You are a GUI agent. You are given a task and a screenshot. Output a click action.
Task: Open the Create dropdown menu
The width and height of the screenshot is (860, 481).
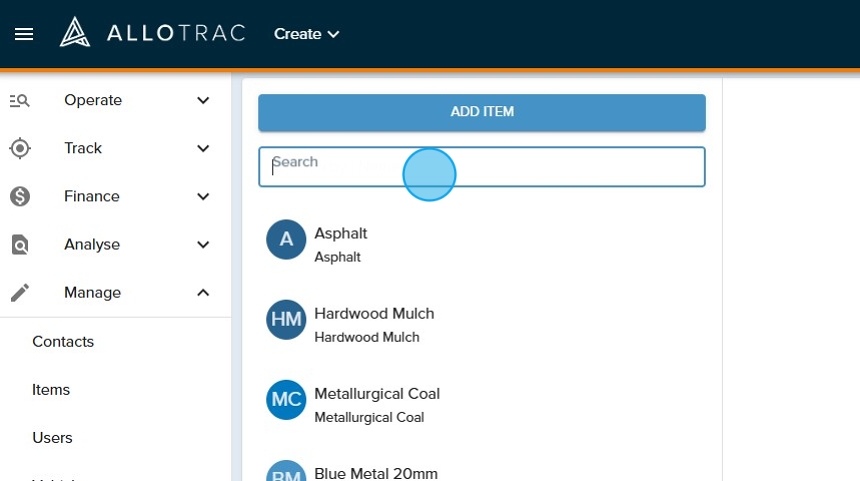pos(306,34)
